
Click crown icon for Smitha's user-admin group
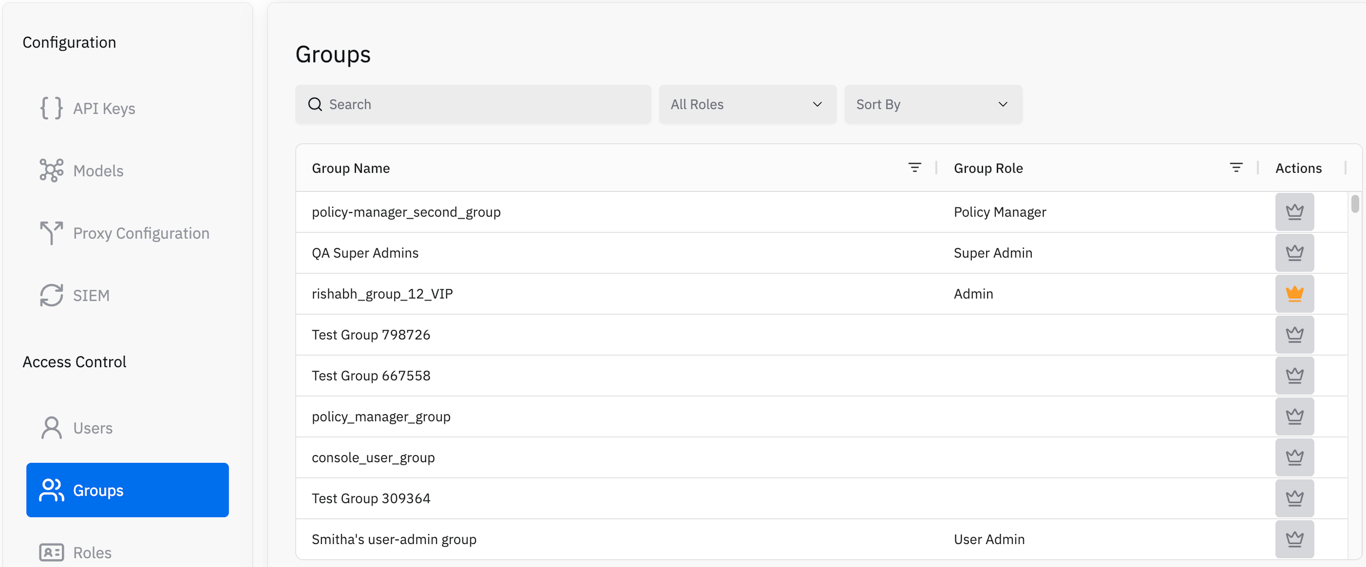[1294, 539]
